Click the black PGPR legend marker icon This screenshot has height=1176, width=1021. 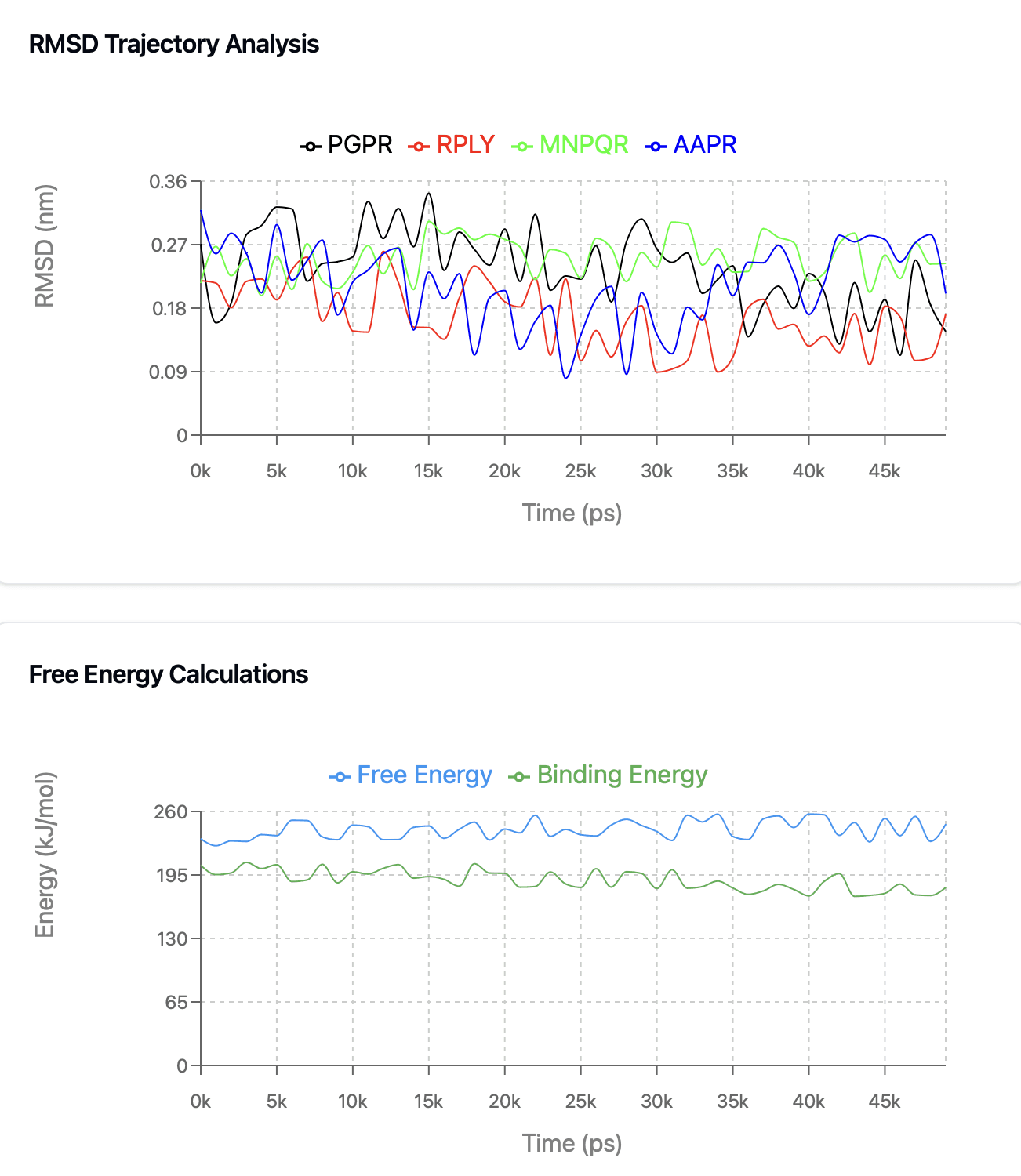[x=311, y=147]
